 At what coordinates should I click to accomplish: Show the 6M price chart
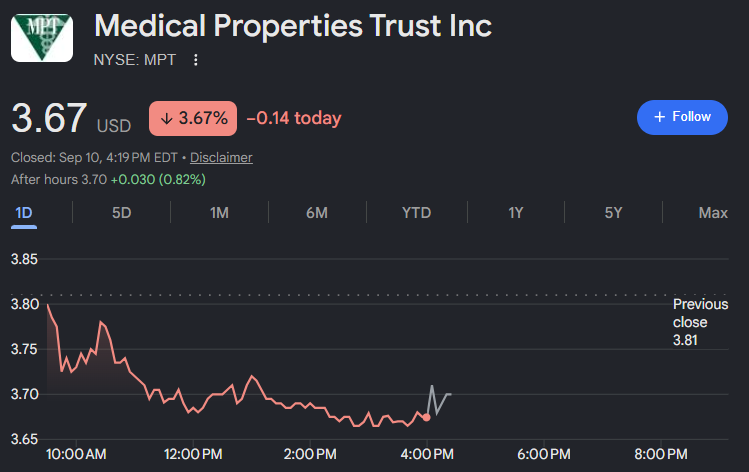click(x=317, y=213)
